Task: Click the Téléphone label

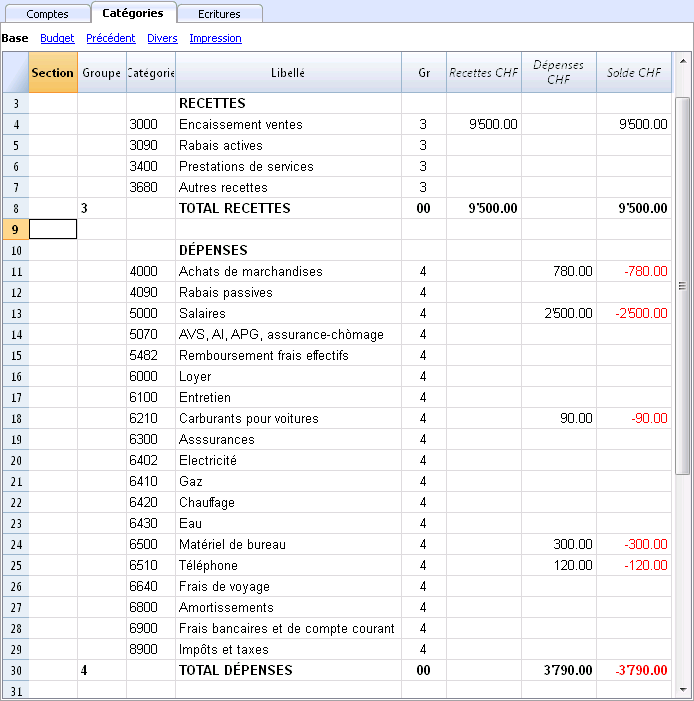Action: (x=208, y=566)
